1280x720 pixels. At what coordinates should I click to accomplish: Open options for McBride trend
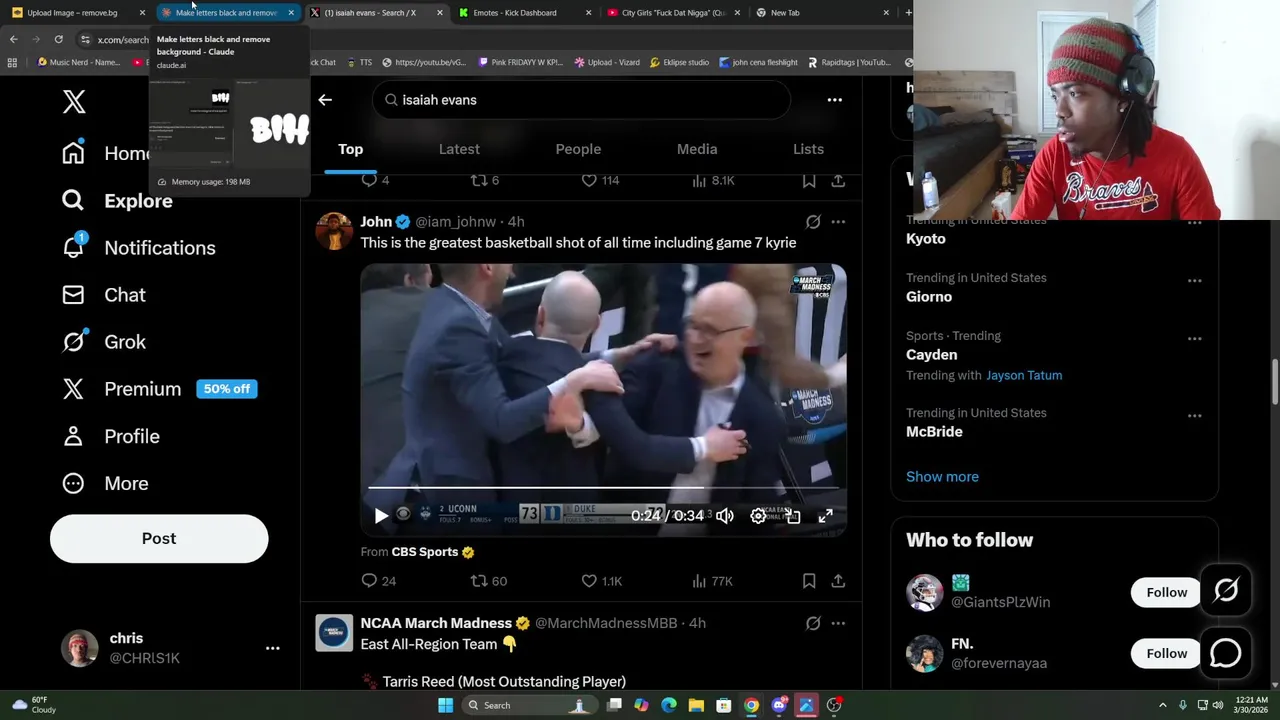1194,416
